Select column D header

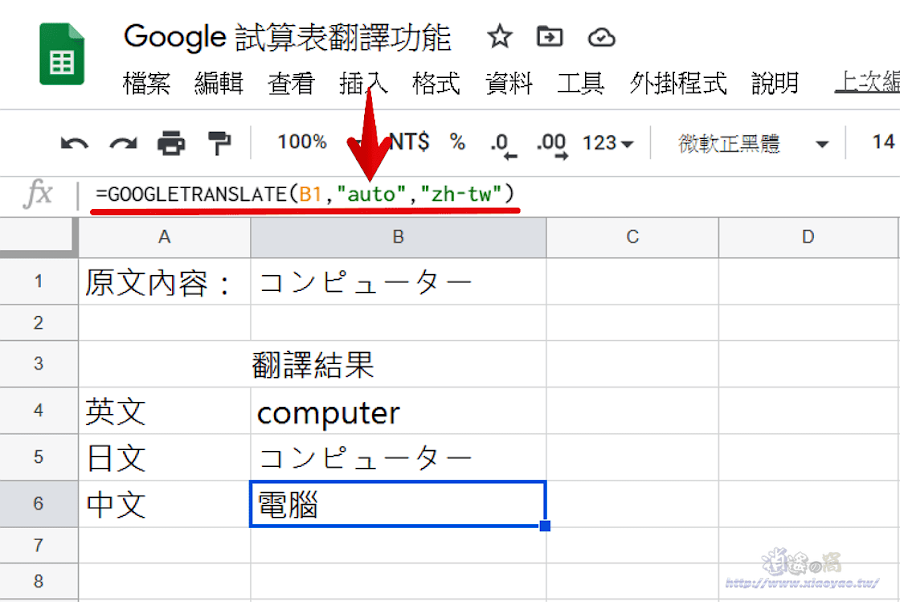(x=808, y=237)
